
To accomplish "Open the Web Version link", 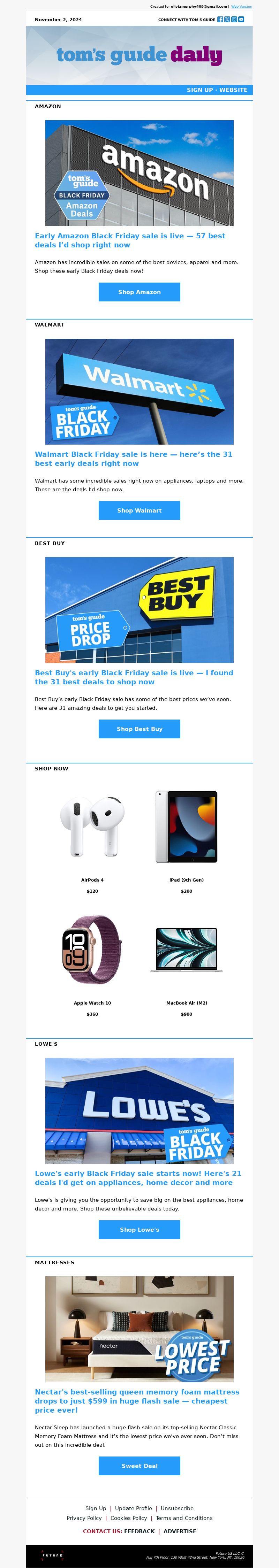I will point(241,6).
